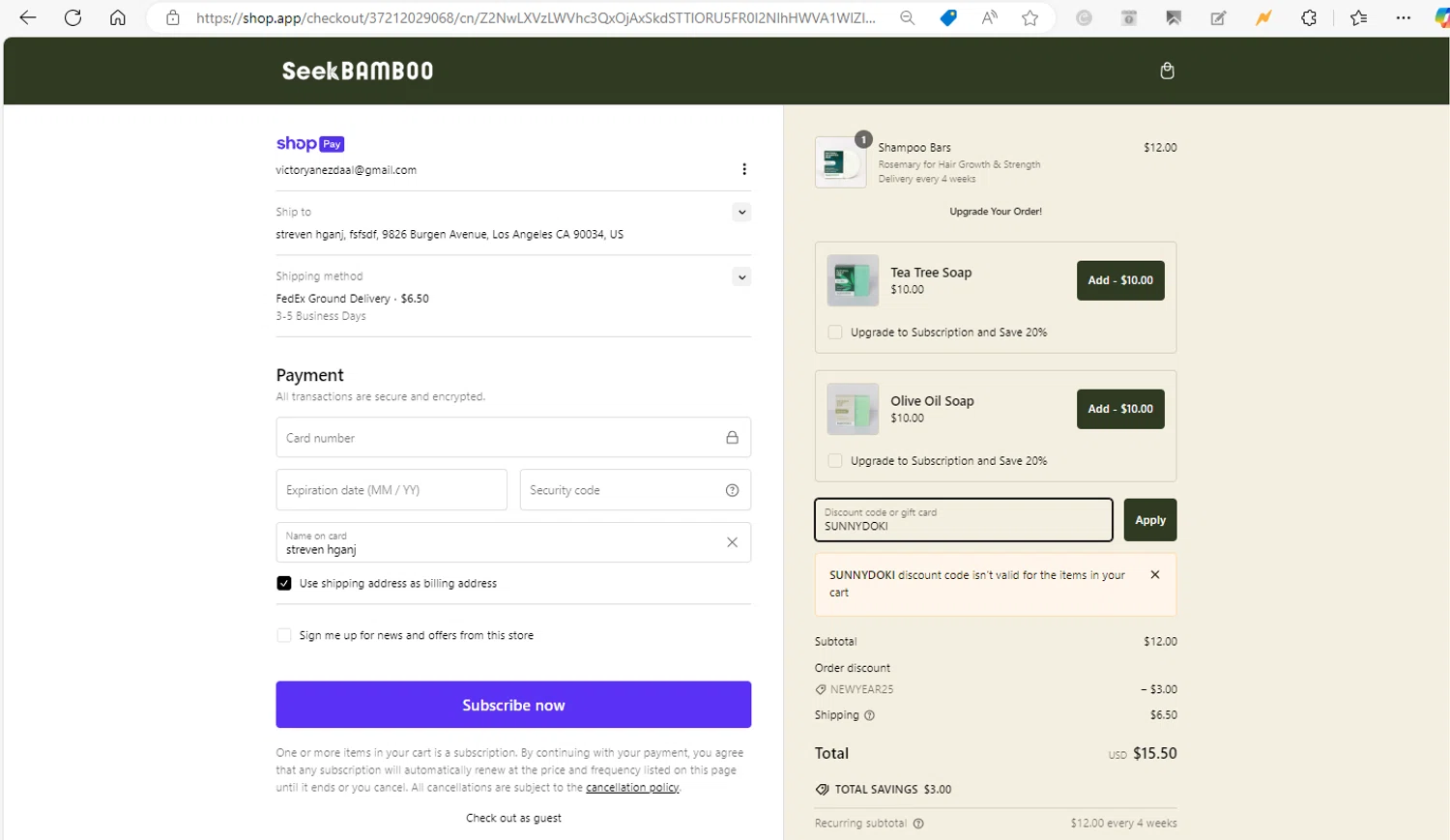Check Olive Oil Soap upgrade to subscription
Screen dimensions: 1450x840
click(835, 461)
